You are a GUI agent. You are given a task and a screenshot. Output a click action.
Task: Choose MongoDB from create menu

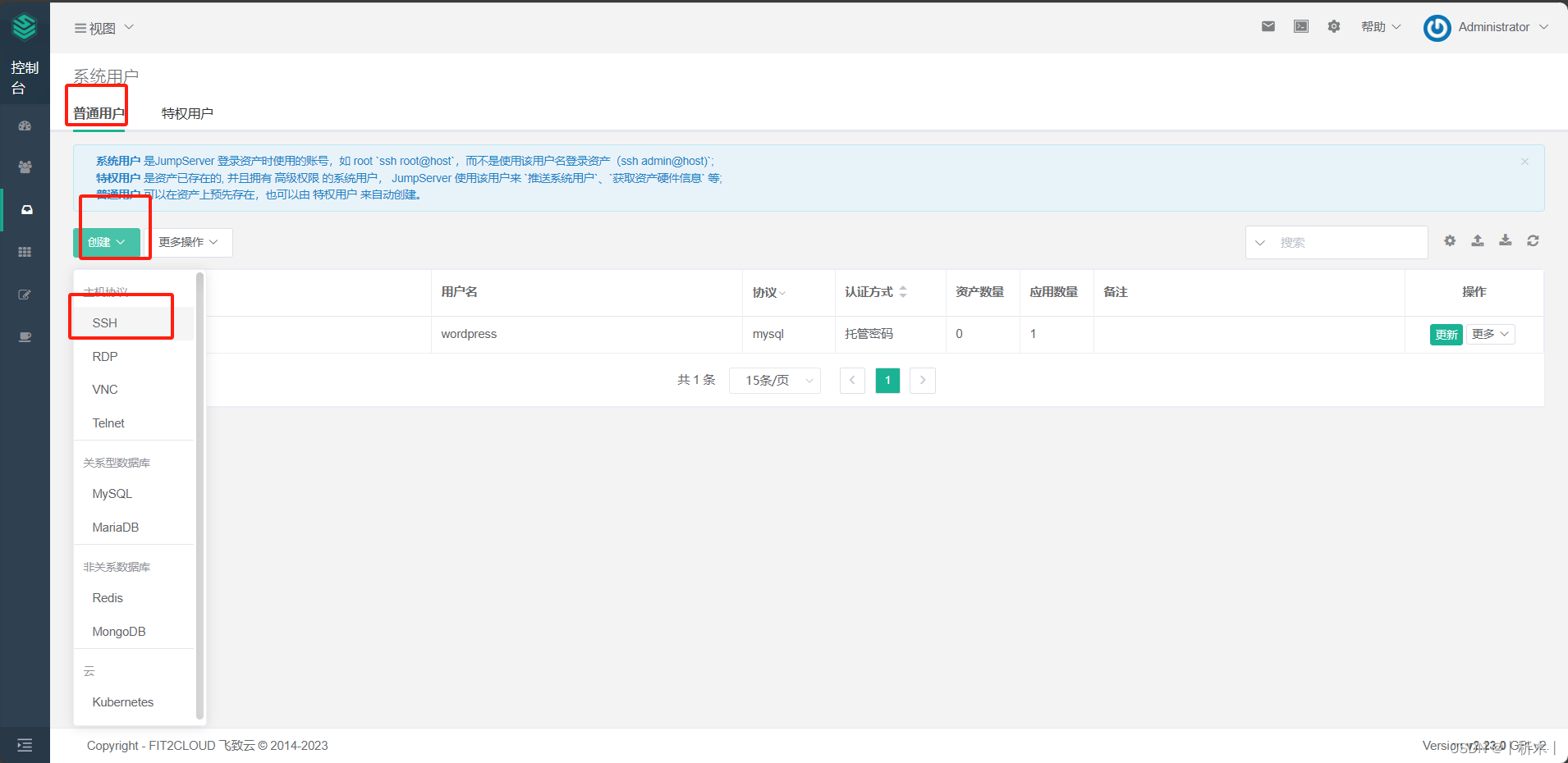tap(134, 632)
